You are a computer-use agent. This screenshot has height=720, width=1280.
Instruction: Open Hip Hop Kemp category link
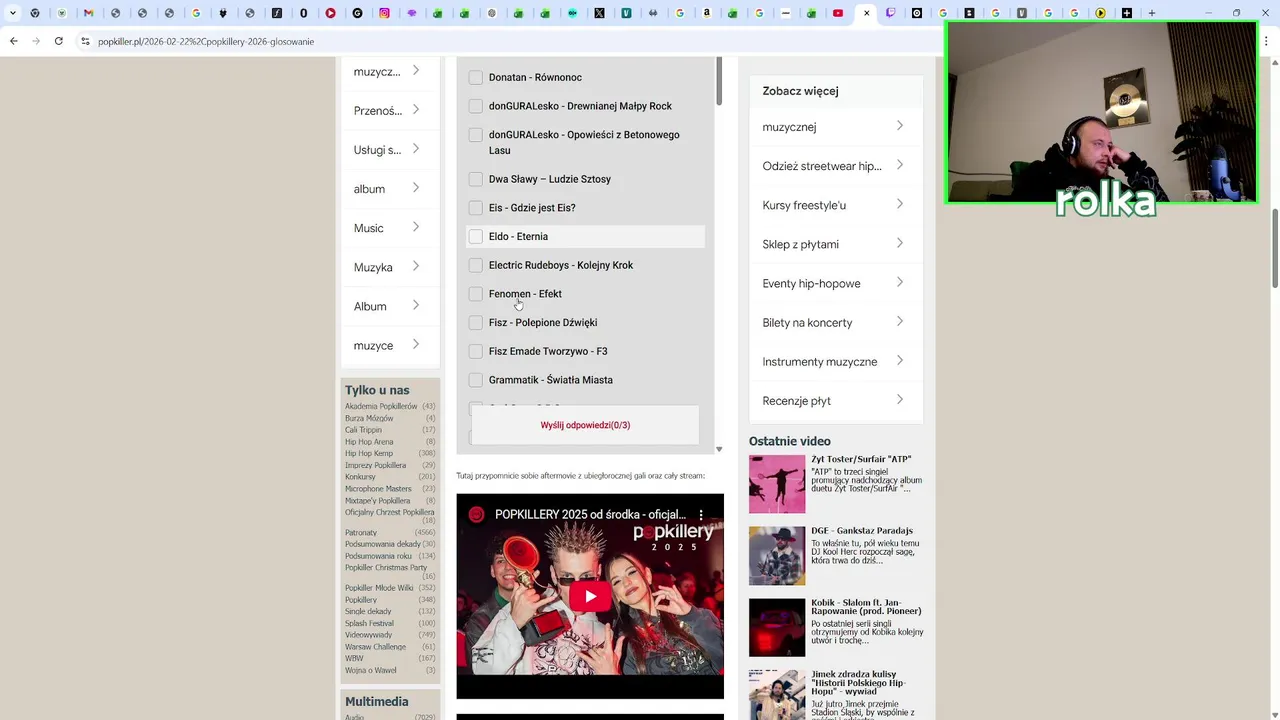pos(369,453)
